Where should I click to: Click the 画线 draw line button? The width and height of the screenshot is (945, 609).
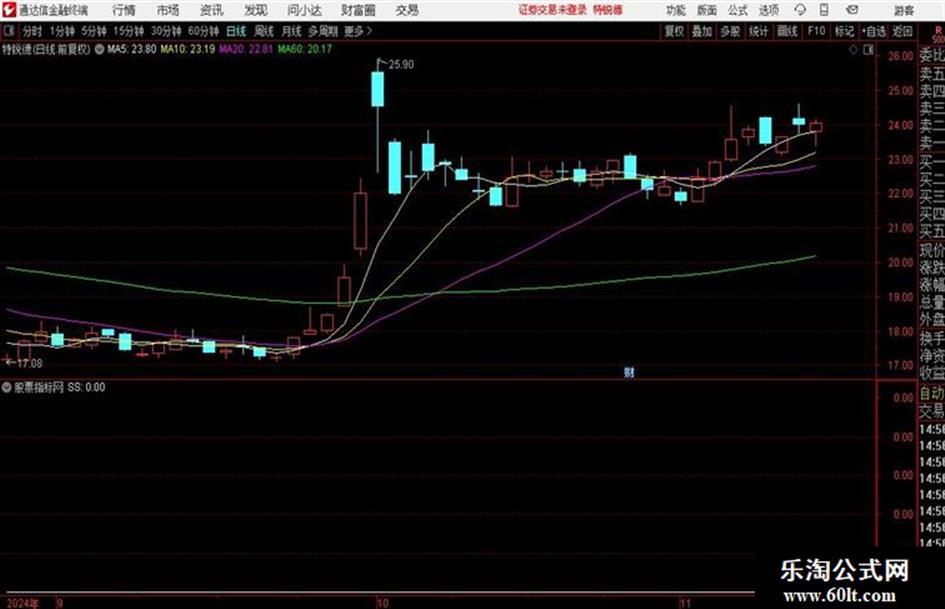787,31
